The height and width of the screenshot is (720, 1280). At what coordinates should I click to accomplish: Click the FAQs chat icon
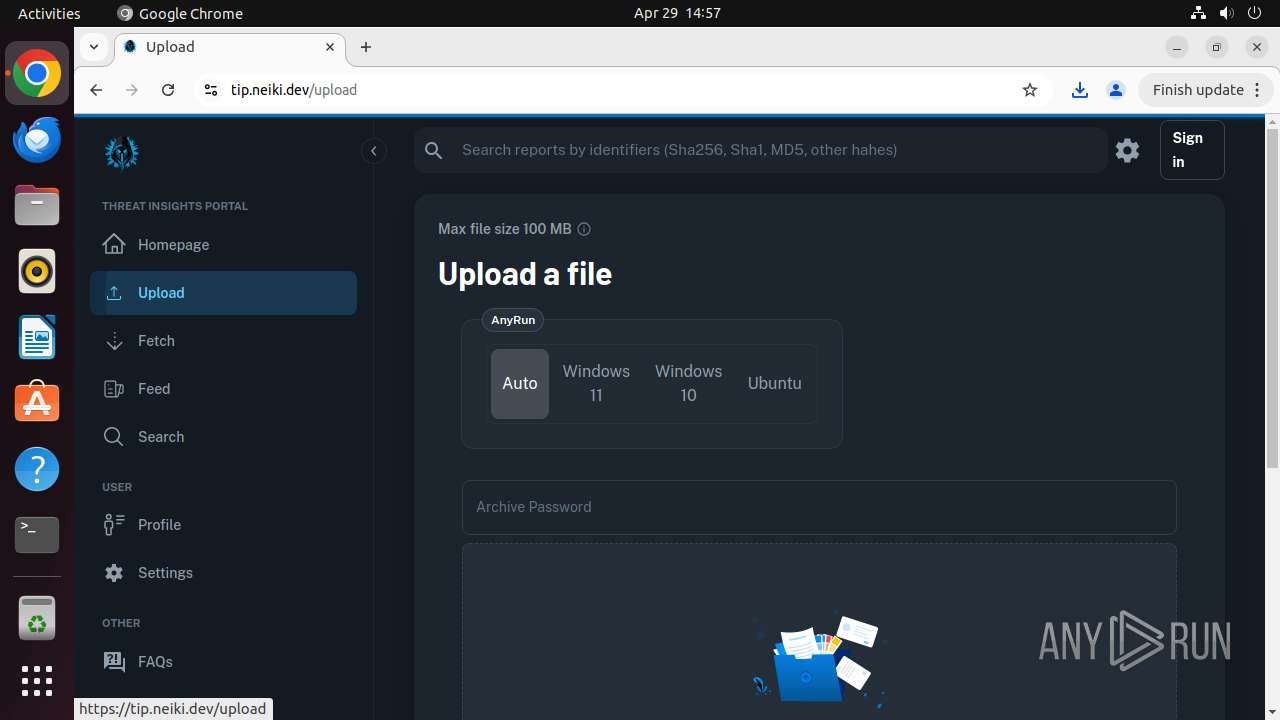pos(114,661)
